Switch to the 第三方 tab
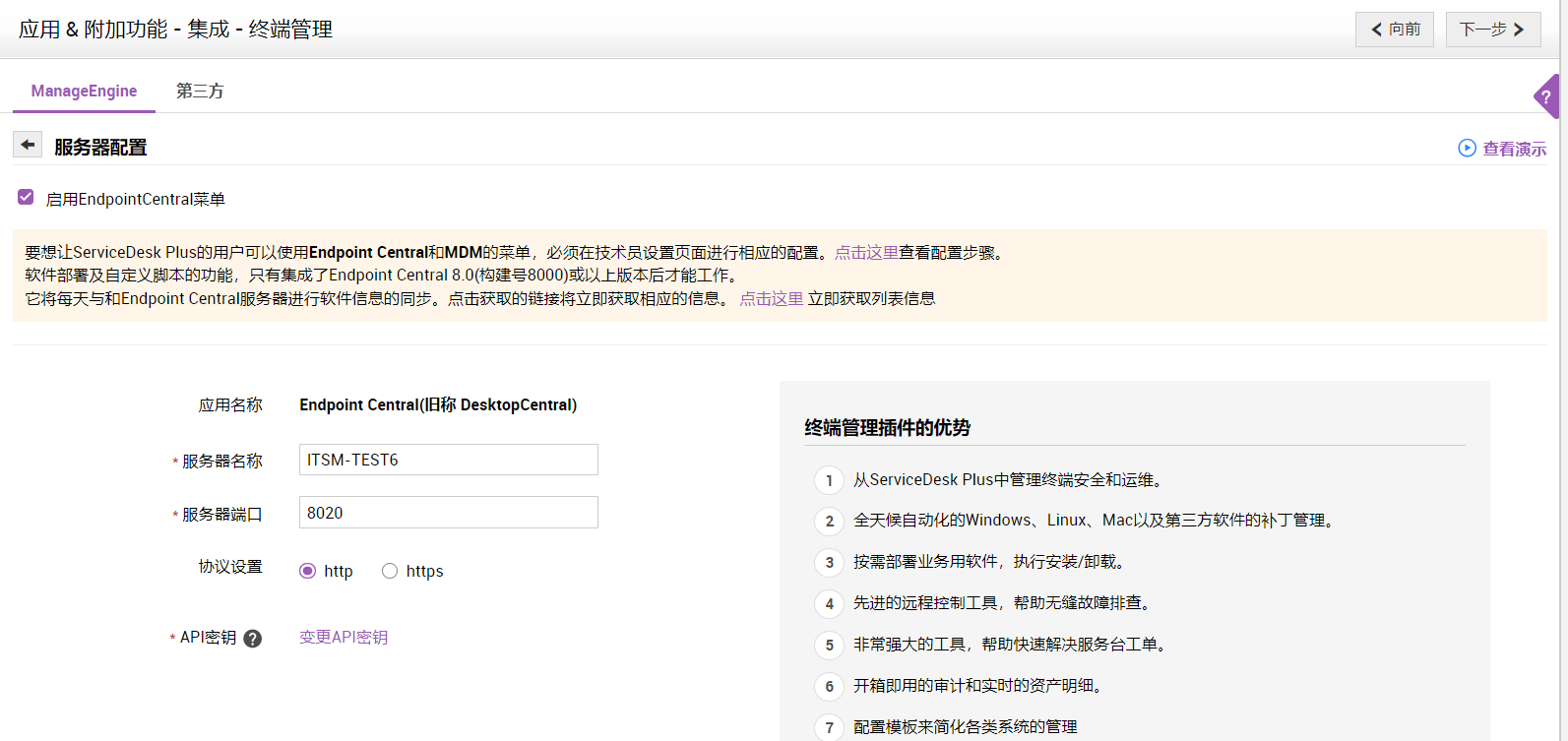 [200, 91]
